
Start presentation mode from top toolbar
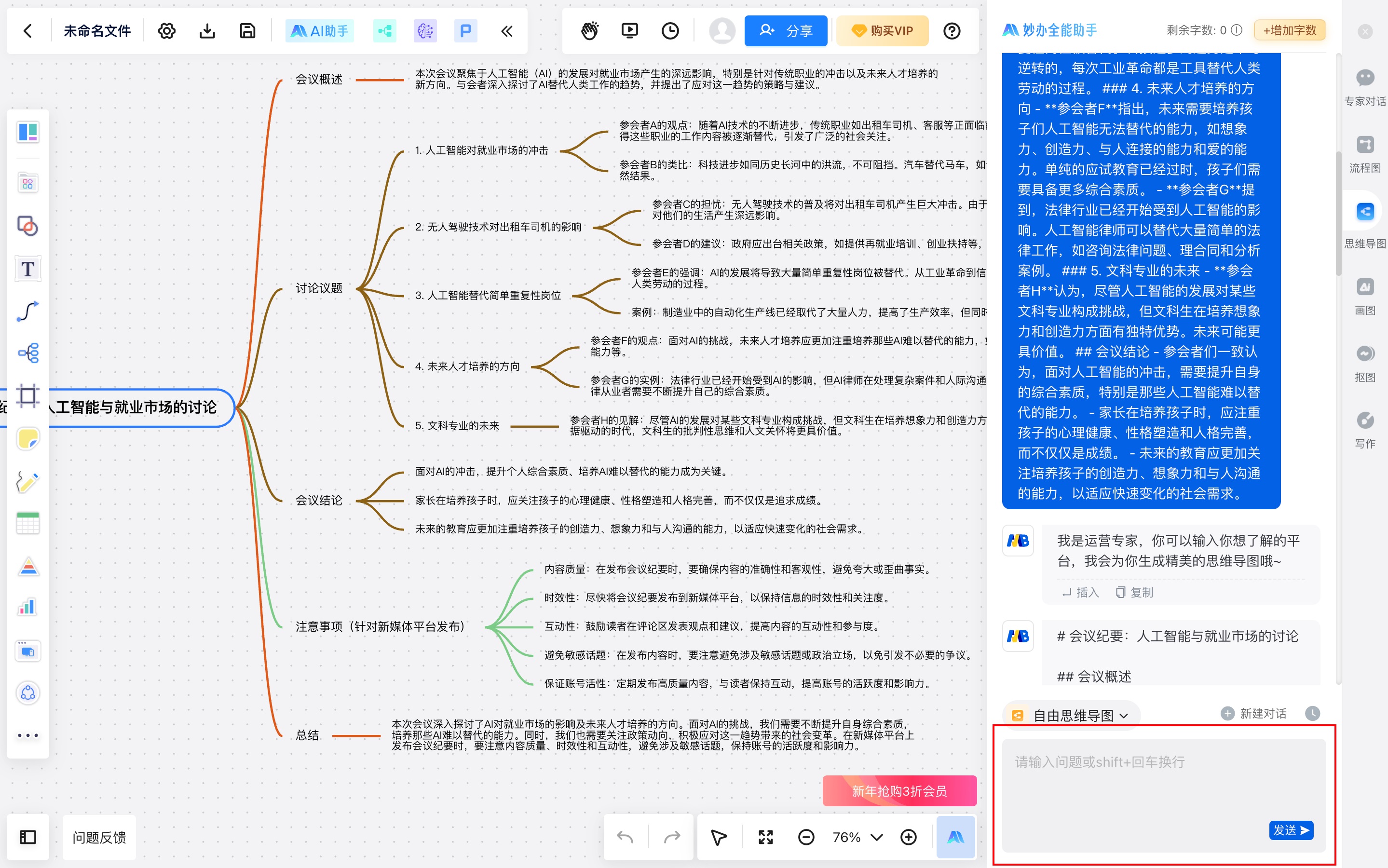click(x=630, y=30)
